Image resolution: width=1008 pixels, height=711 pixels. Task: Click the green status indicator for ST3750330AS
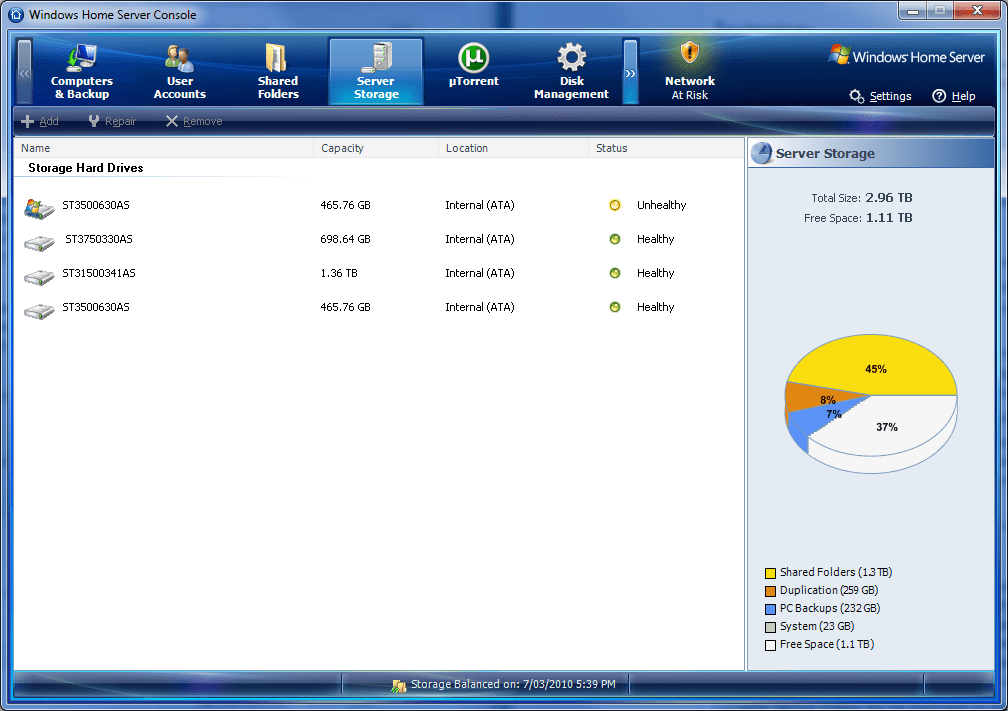[615, 239]
